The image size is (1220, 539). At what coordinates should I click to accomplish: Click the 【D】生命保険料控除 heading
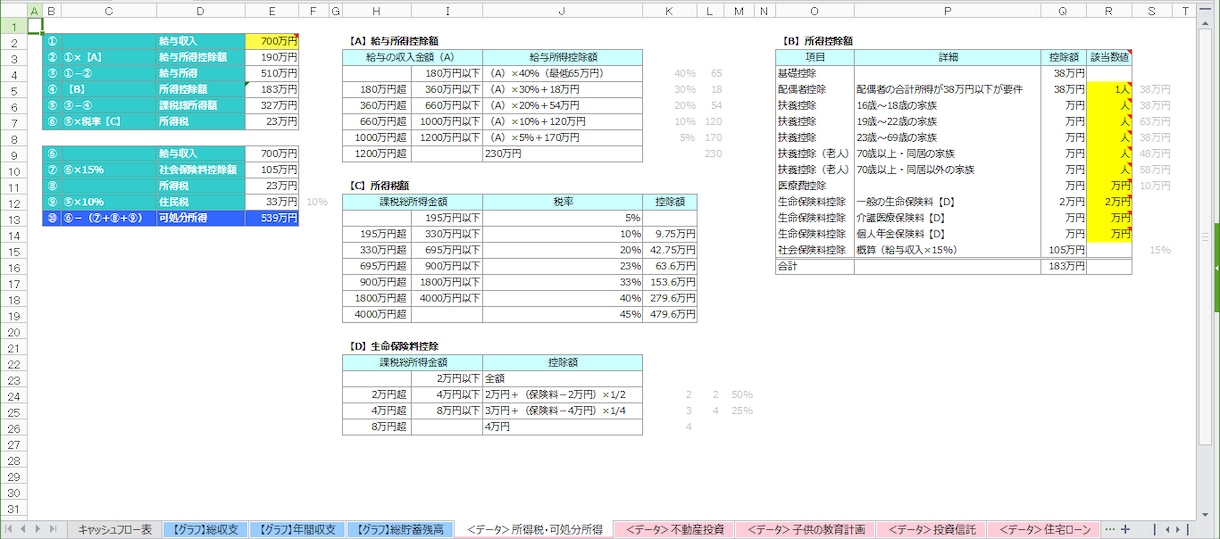(x=394, y=346)
